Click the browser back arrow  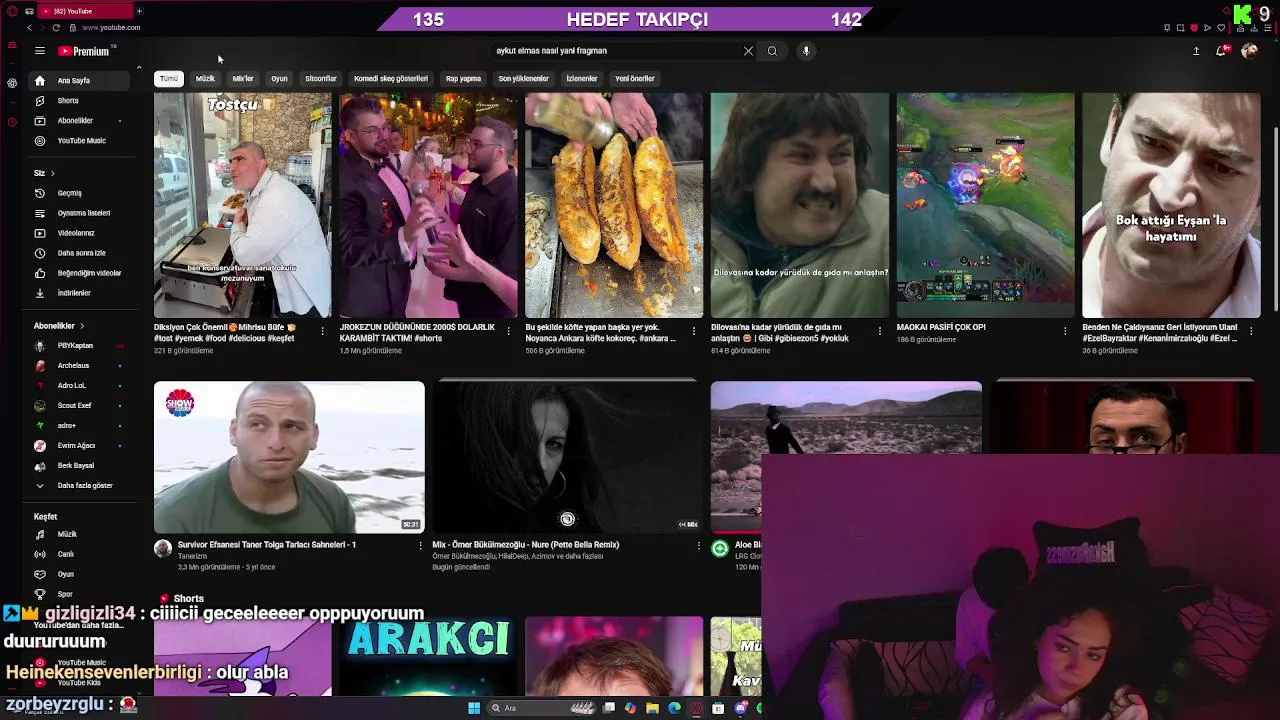(x=29, y=28)
